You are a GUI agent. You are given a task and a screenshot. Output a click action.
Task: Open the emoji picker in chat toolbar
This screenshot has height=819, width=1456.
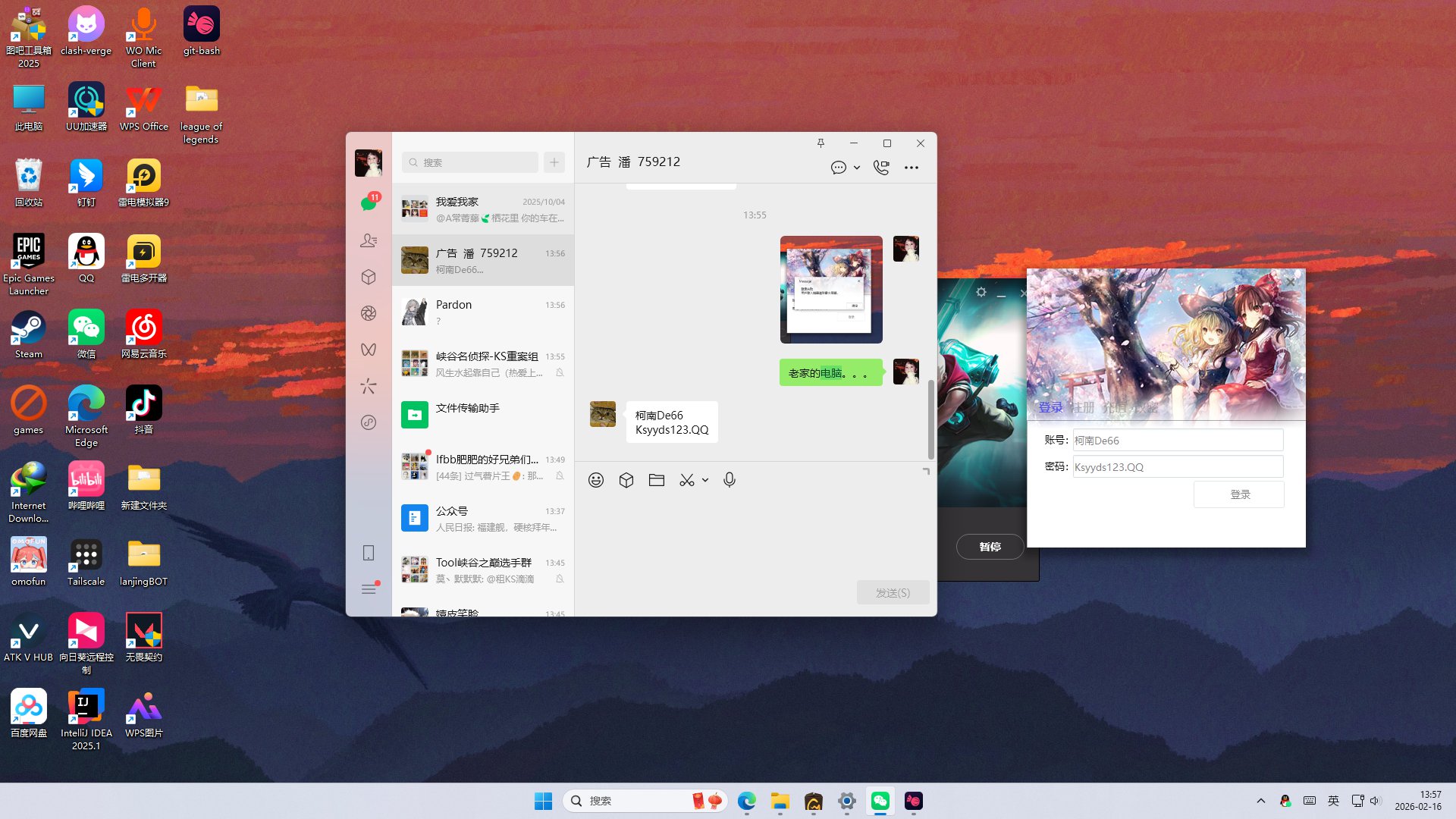(596, 480)
